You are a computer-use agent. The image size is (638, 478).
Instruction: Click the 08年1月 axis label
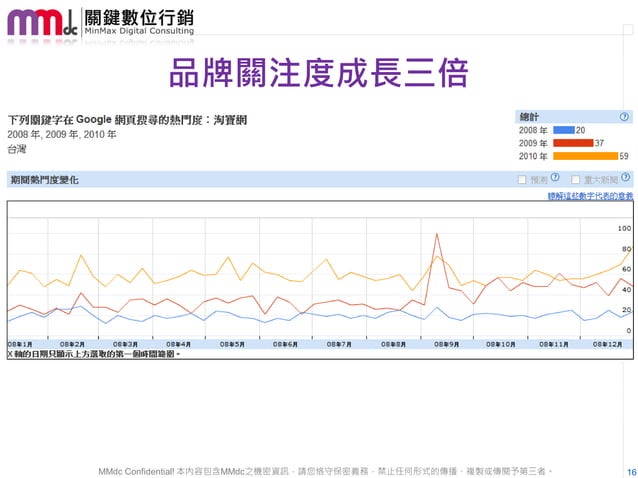20,345
